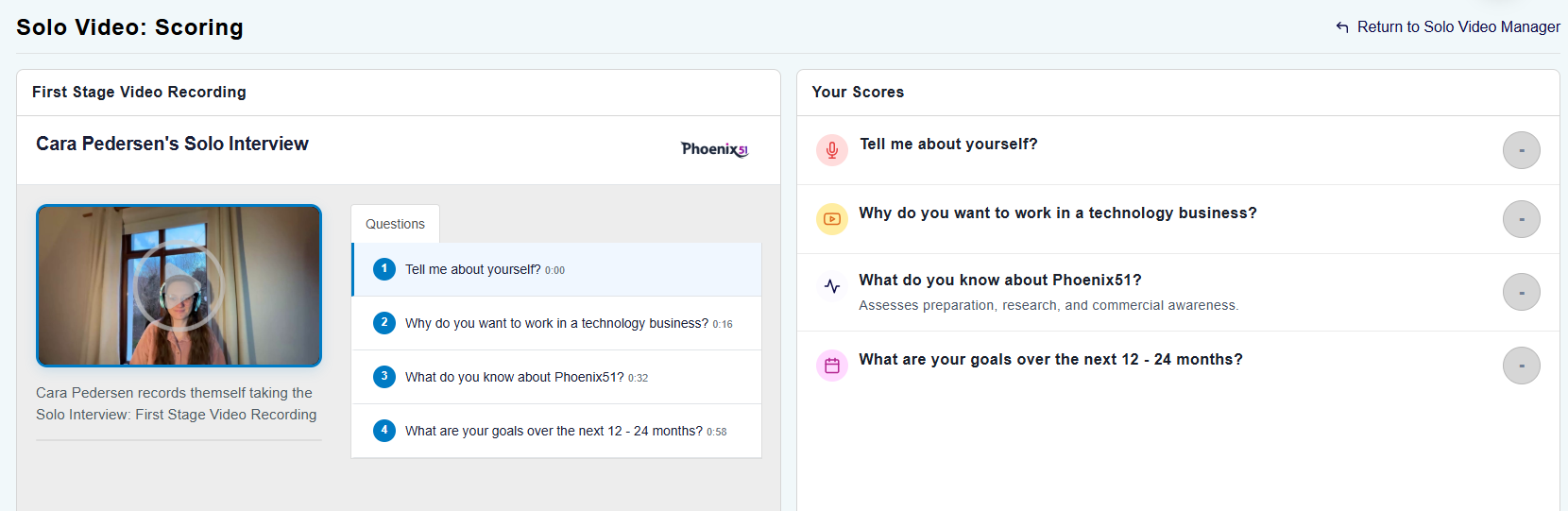
Task: Click the number 4 badge in Questions list
Action: (x=384, y=431)
